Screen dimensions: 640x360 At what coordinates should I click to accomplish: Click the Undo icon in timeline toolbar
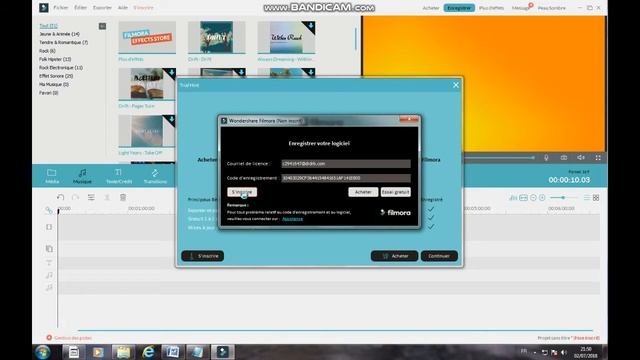tap(60, 198)
